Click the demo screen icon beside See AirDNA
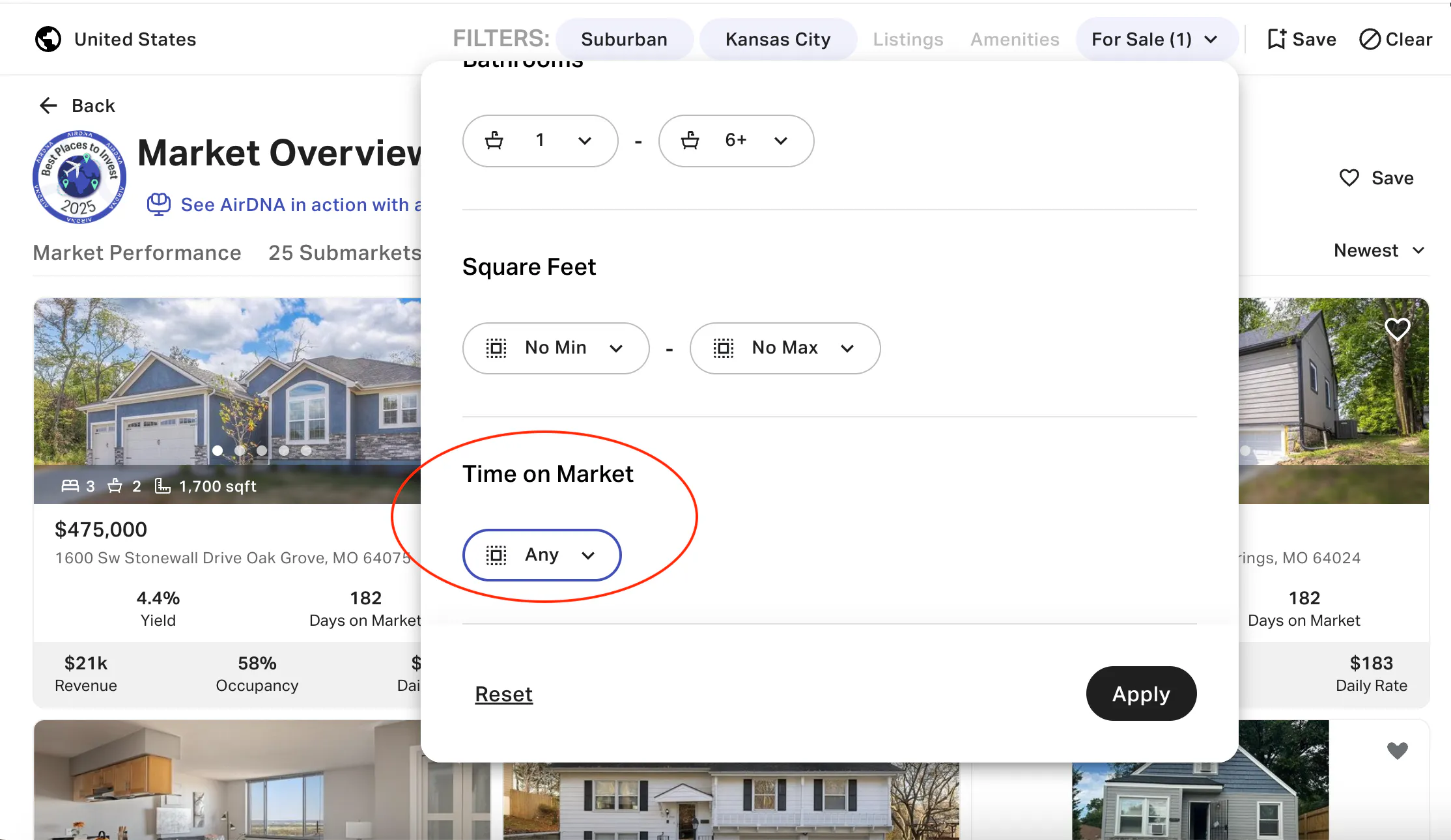Image resolution: width=1451 pixels, height=840 pixels. [x=158, y=204]
